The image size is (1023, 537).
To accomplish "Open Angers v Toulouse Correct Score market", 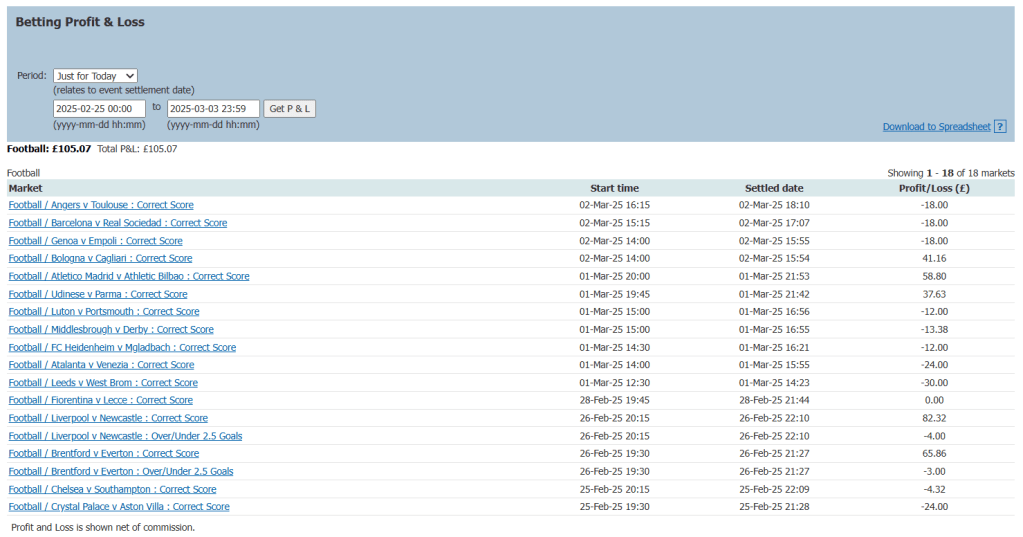I will click(x=101, y=205).
